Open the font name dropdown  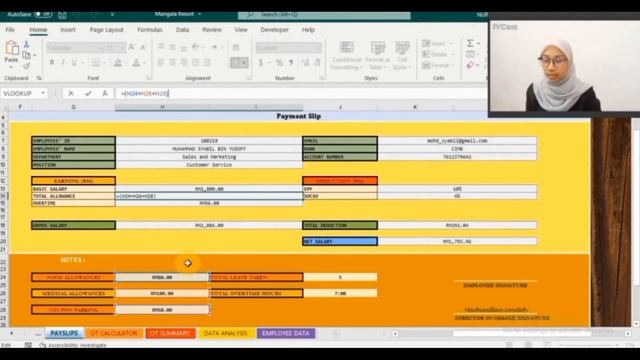click(76, 48)
